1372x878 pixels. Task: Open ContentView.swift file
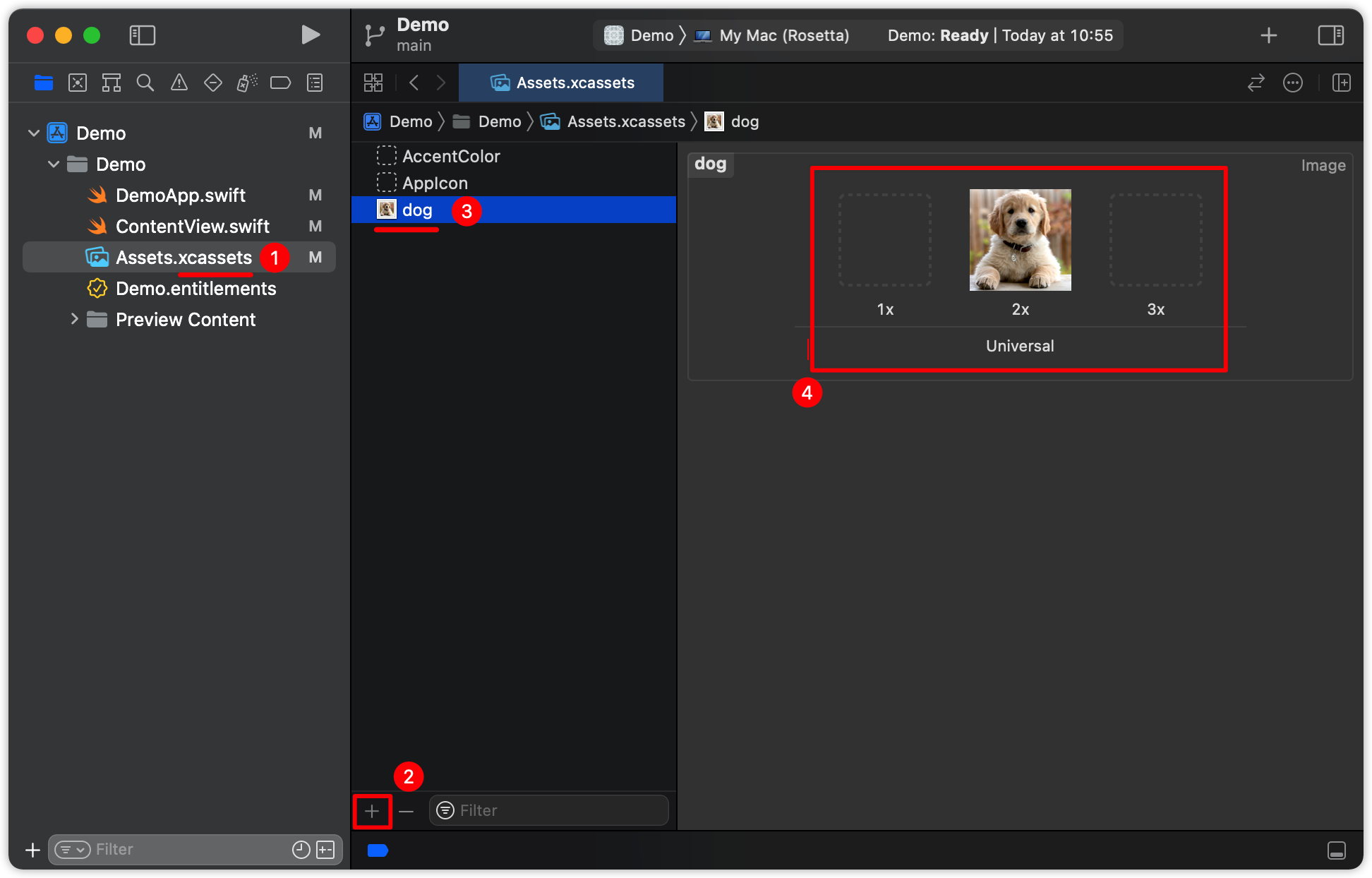(x=192, y=226)
